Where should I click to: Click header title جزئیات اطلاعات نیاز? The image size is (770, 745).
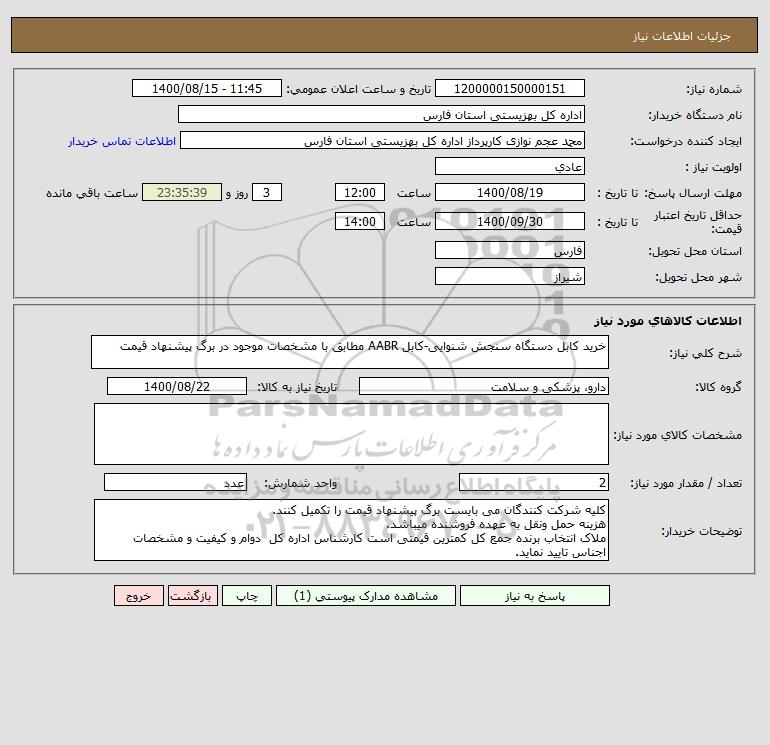tap(682, 36)
